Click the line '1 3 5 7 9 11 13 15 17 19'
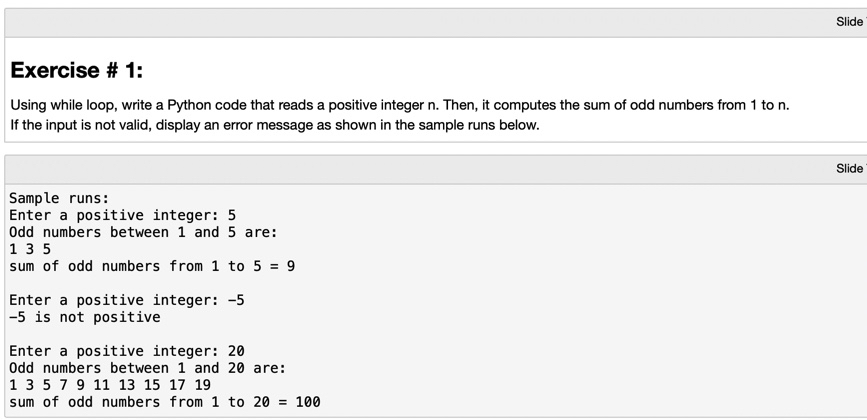 click(110, 385)
